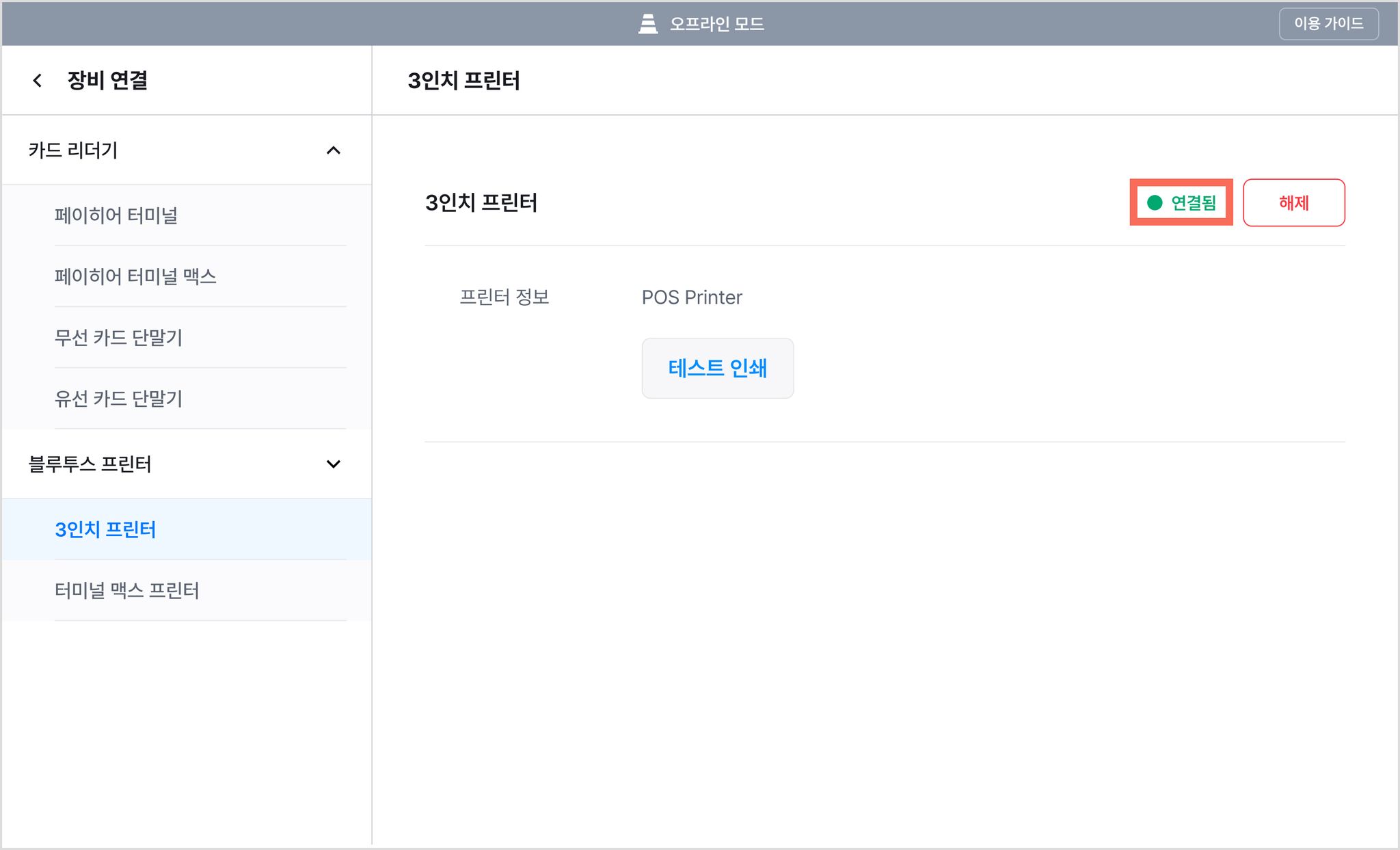Viewport: 1400px width, 850px height.
Task: Toggle the 블루투스 프린터 section chevron
Action: click(x=333, y=464)
